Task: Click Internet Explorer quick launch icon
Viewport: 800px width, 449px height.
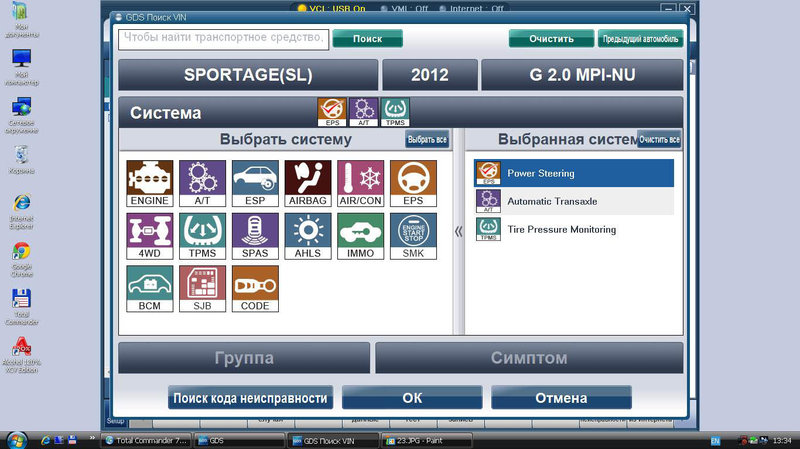Action: point(46,440)
